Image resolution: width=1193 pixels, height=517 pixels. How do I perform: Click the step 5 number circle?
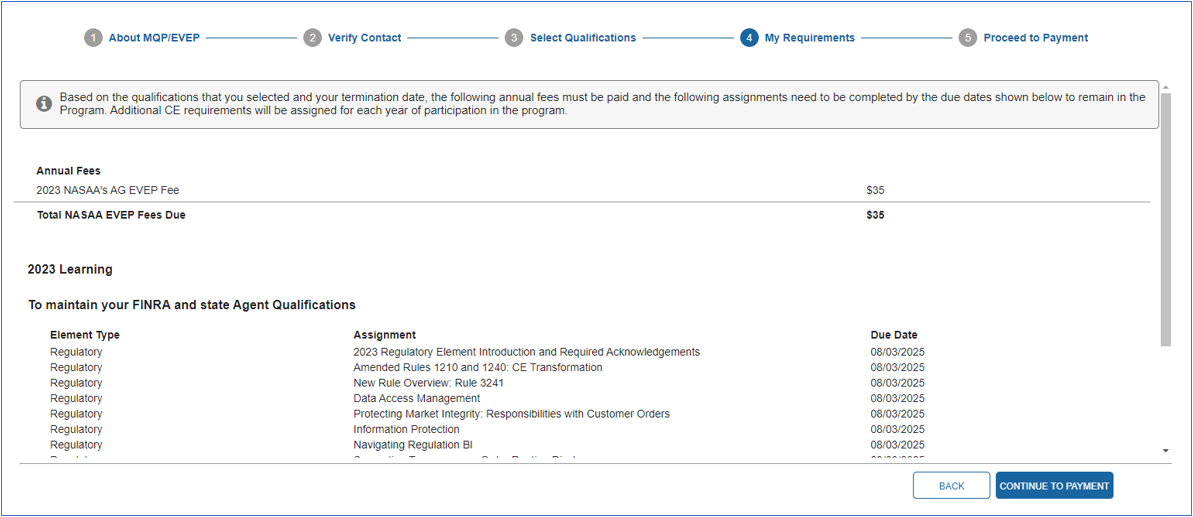(967, 38)
